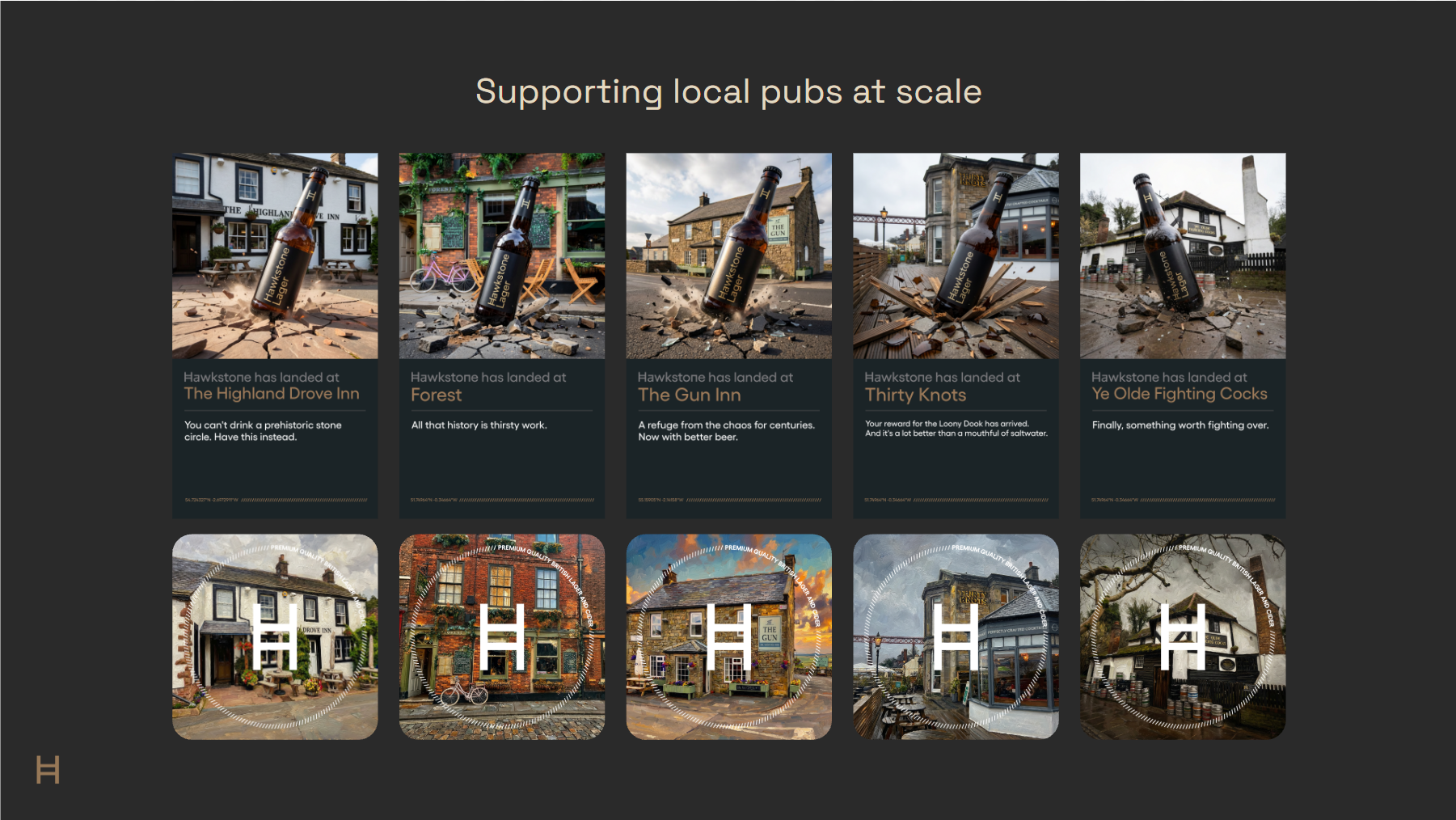Viewport: 1456px width, 820px height.
Task: Click the white H logo on The Gun Inn painting
Action: (x=729, y=636)
